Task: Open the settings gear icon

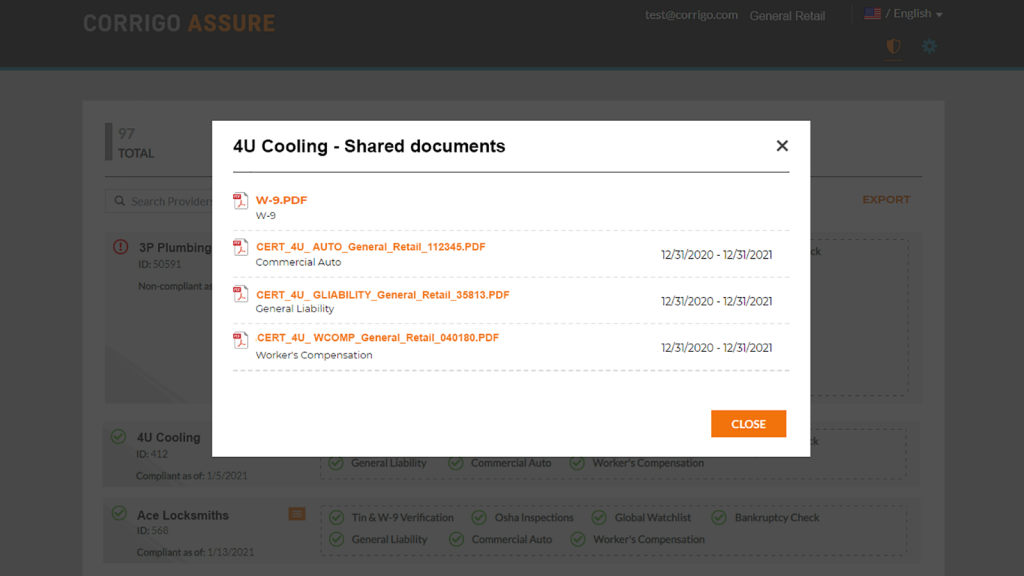Action: (929, 46)
